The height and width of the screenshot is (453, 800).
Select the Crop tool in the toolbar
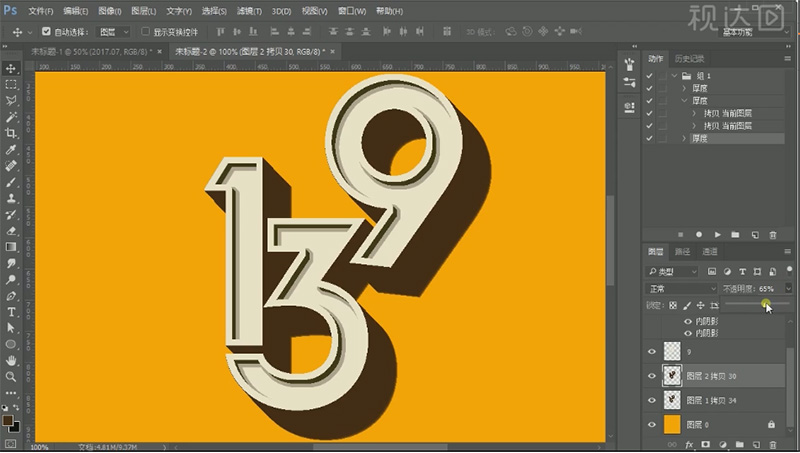(11, 133)
